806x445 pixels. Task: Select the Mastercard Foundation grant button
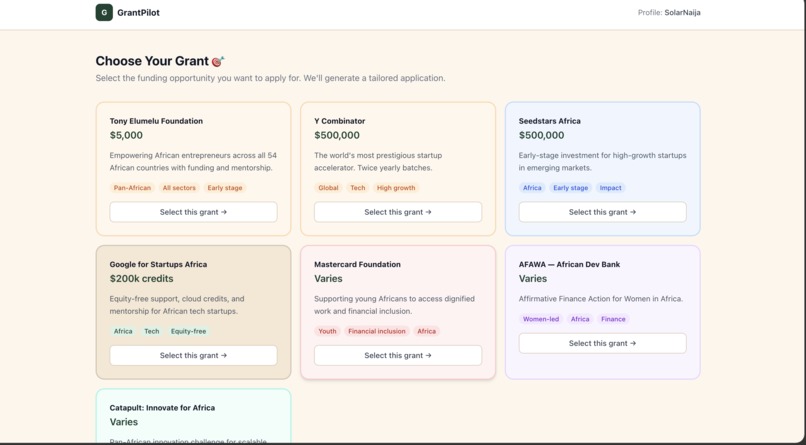(x=398, y=355)
